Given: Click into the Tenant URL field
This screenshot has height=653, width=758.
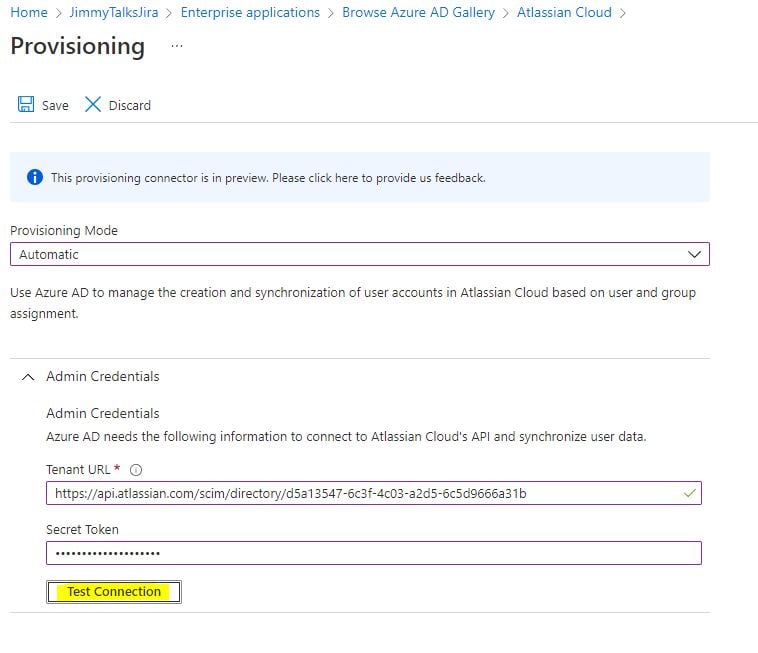Looking at the screenshot, I should (x=374, y=493).
